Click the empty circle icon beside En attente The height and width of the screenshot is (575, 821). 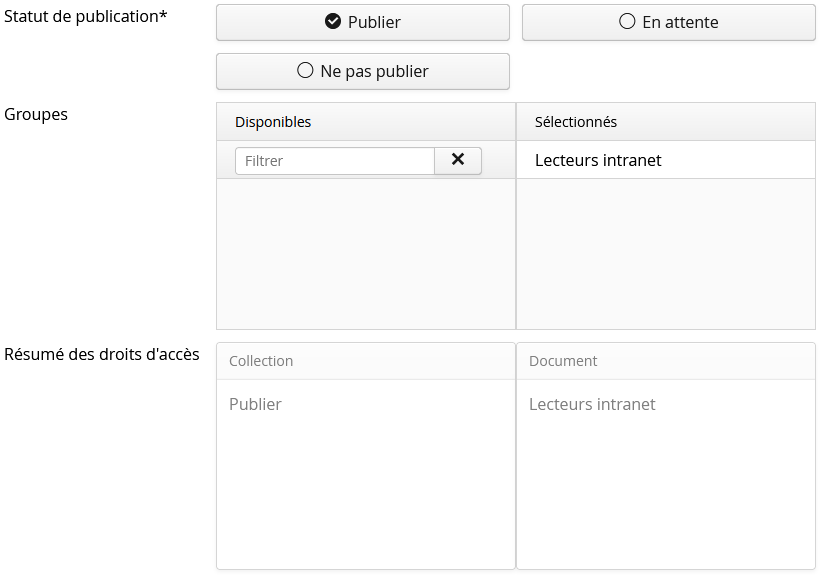click(x=627, y=22)
